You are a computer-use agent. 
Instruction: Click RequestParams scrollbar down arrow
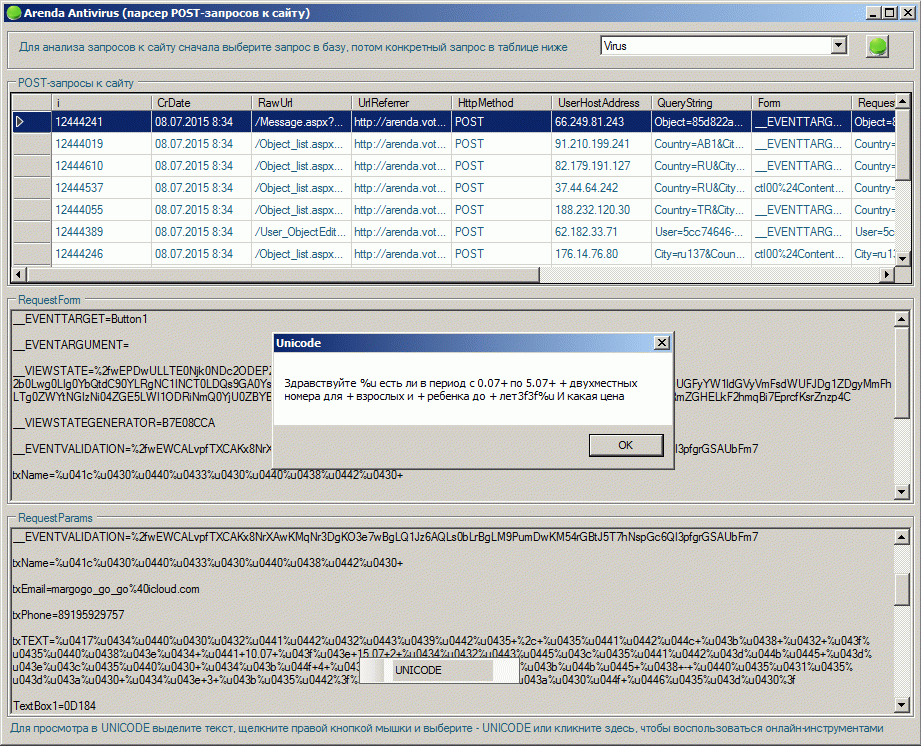click(902, 704)
